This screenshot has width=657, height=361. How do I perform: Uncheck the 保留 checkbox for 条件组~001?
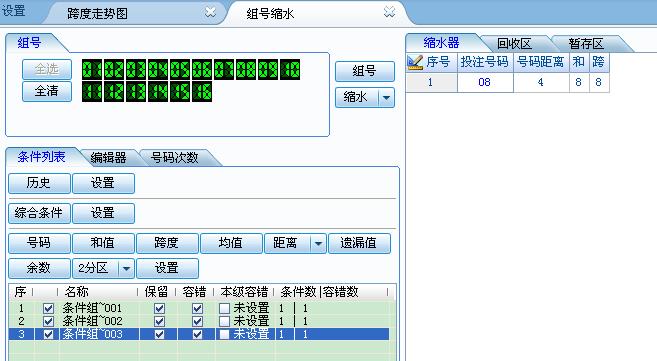coord(159,309)
